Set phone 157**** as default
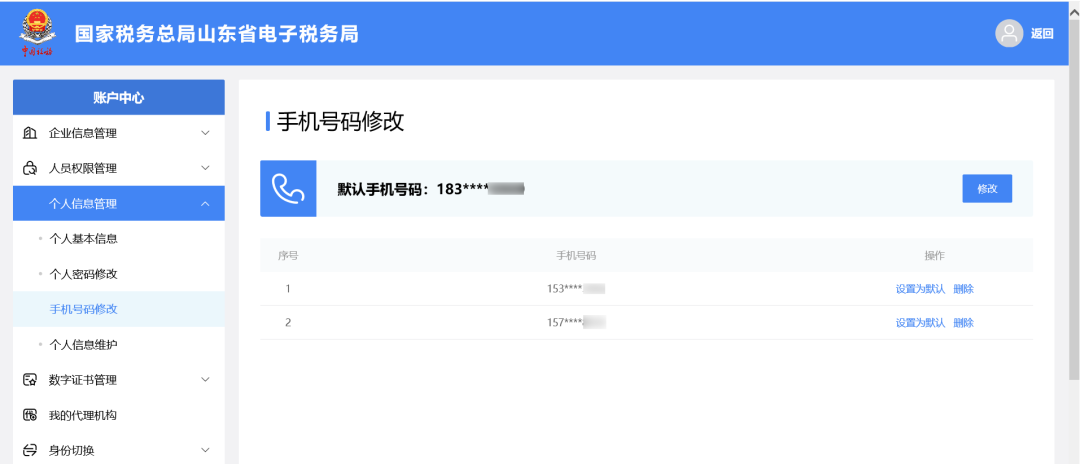 (920, 323)
